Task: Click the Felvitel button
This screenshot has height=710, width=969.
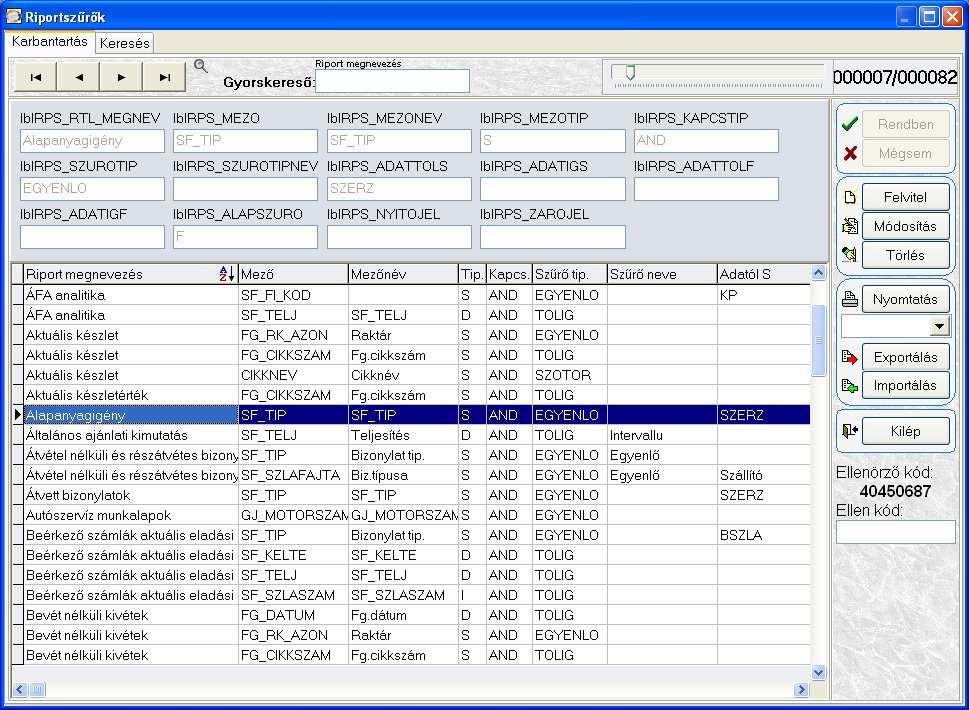Action: [x=905, y=197]
